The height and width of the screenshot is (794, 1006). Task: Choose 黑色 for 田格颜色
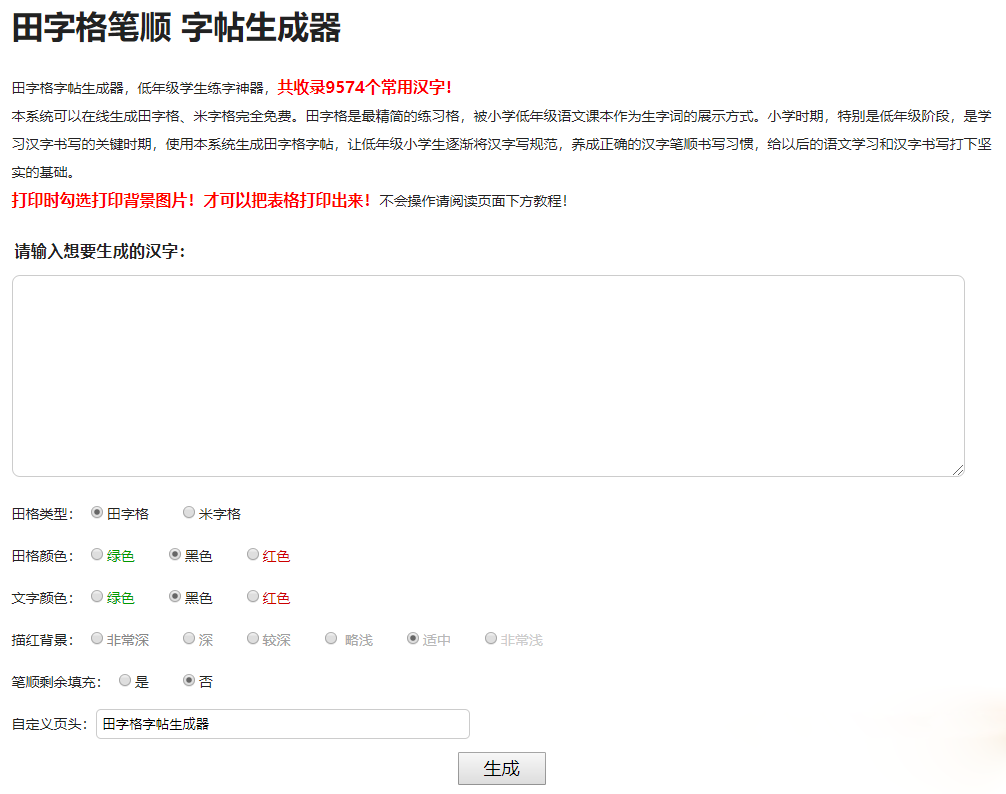[175, 555]
